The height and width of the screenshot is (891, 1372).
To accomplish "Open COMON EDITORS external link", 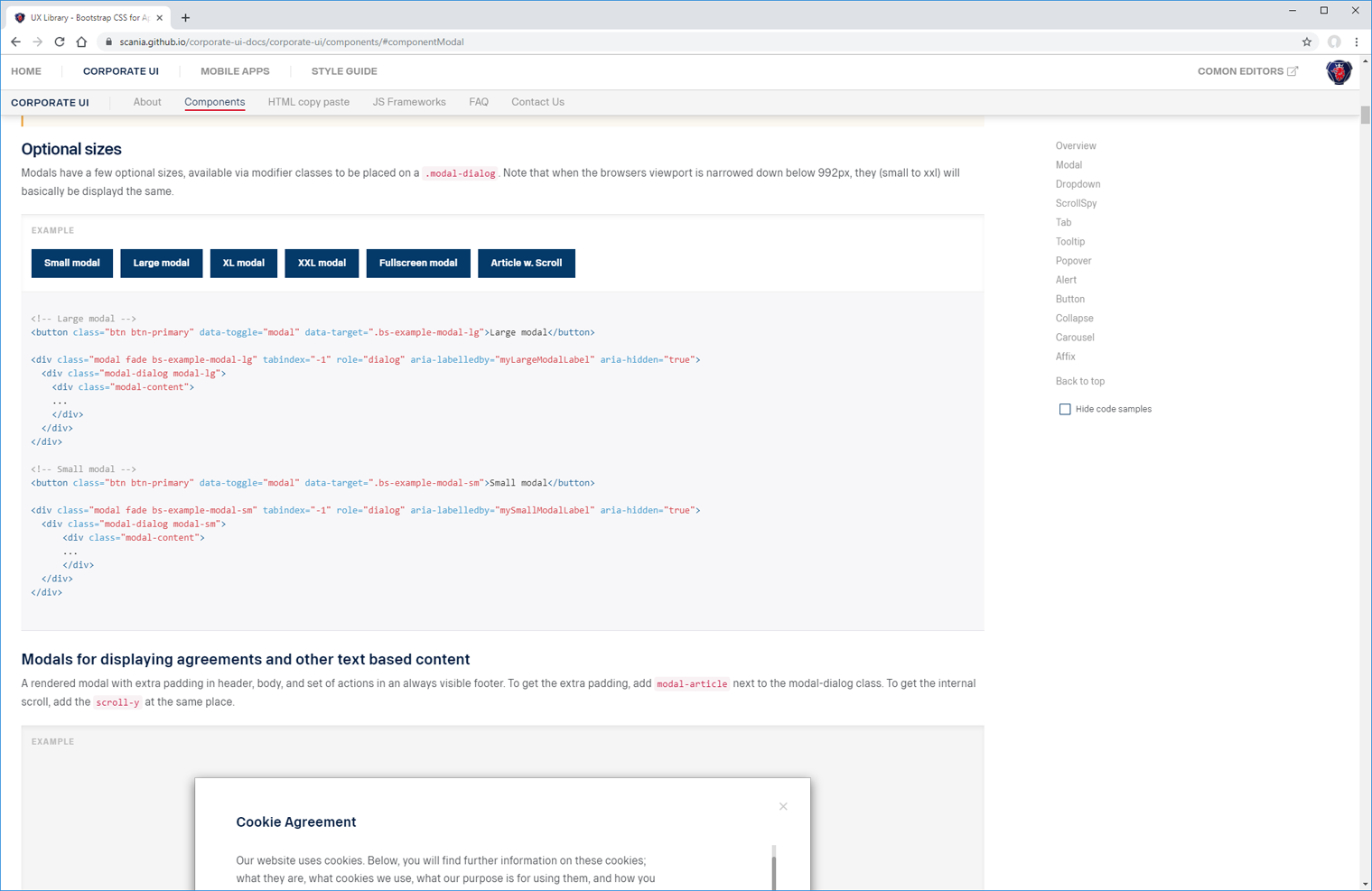I will click(1247, 71).
